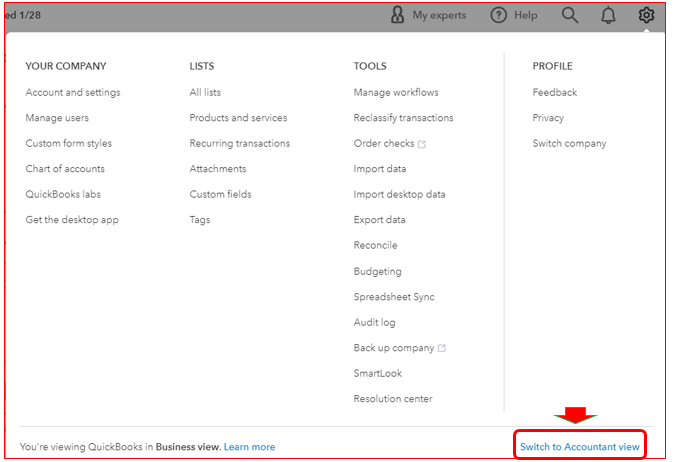
Task: Open Spreadsheet Sync
Action: pos(394,297)
